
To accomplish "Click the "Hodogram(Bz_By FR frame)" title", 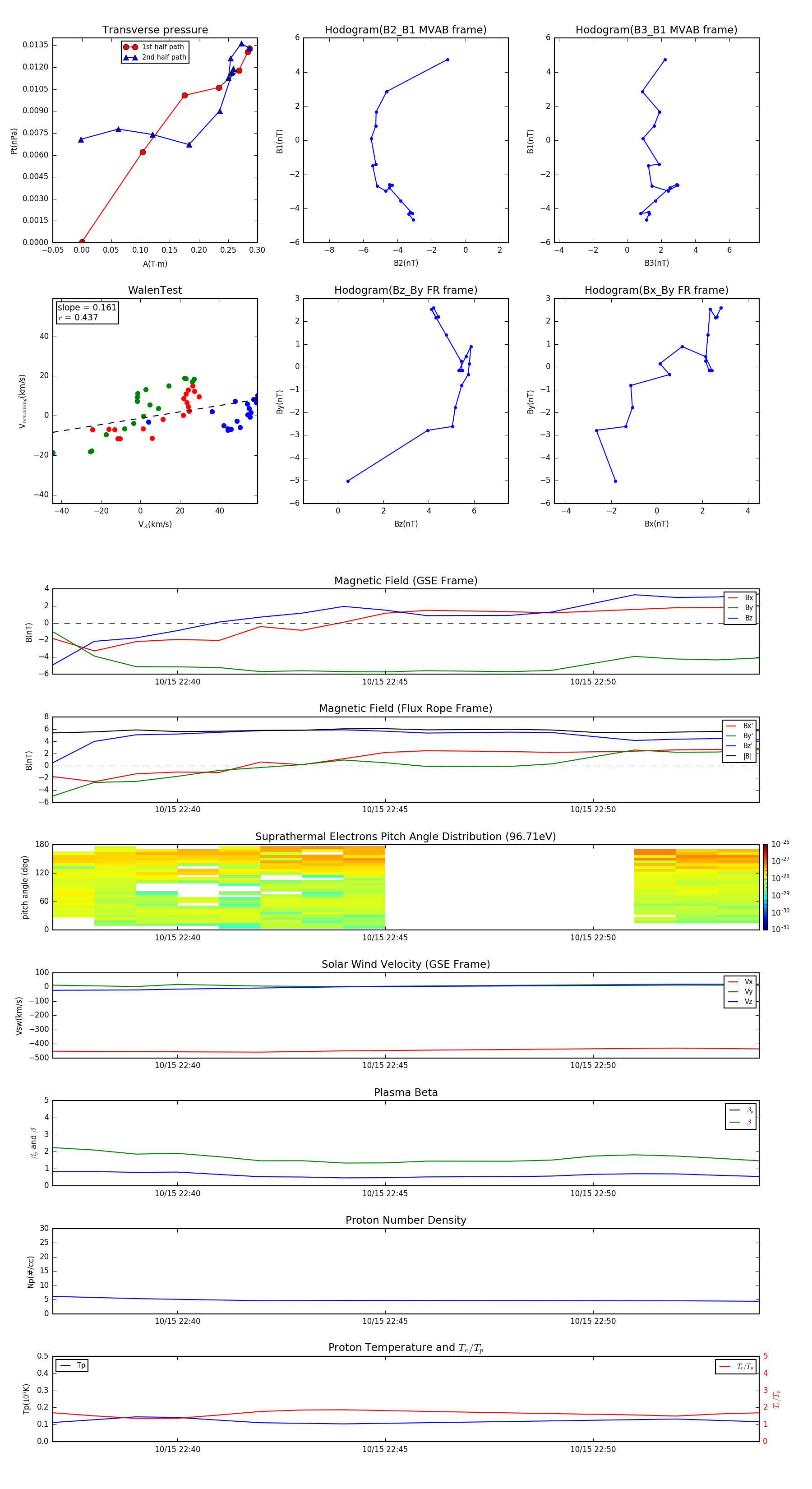I will (x=406, y=290).
